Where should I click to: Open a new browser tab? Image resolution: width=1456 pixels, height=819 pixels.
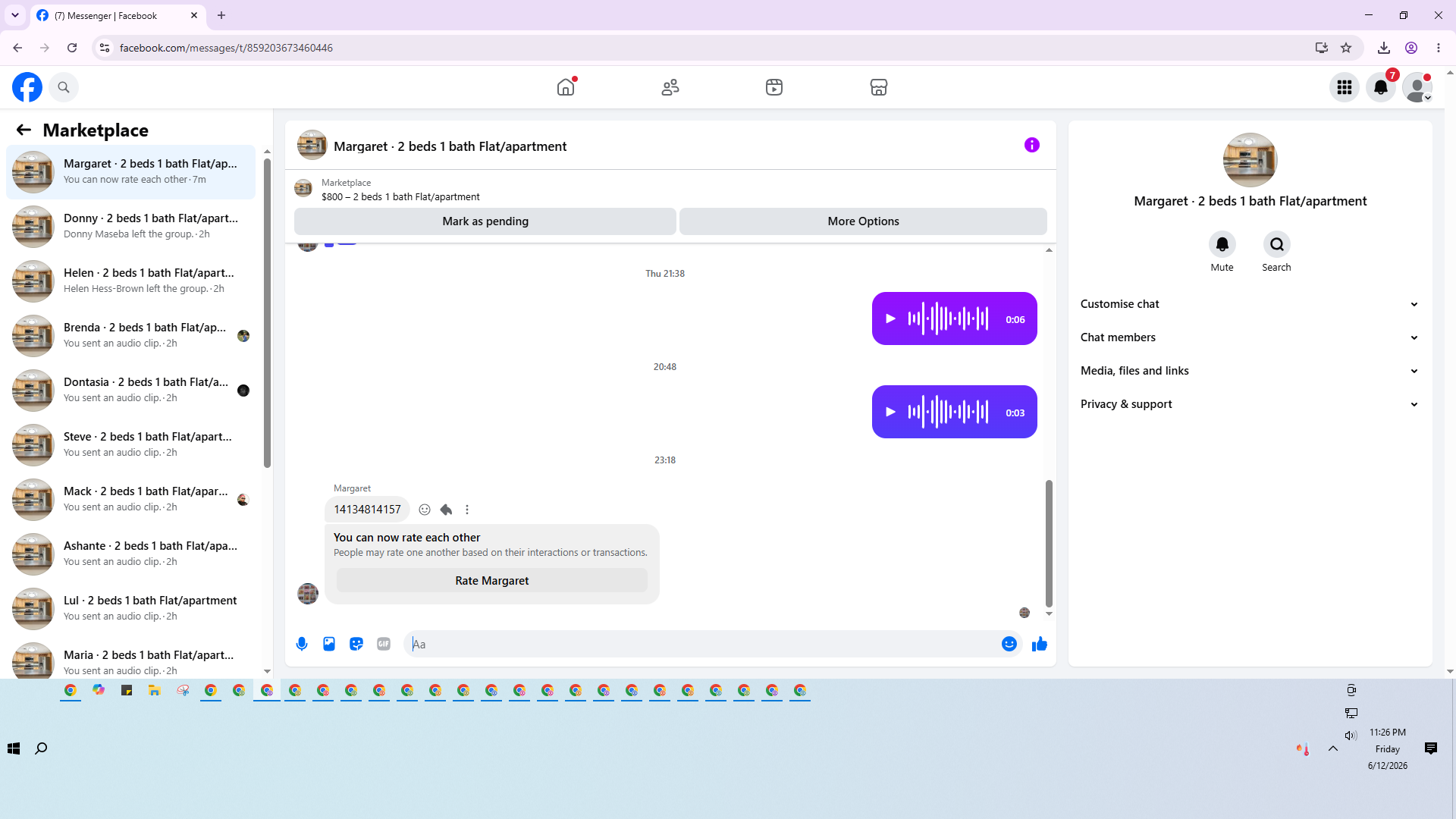[221, 15]
